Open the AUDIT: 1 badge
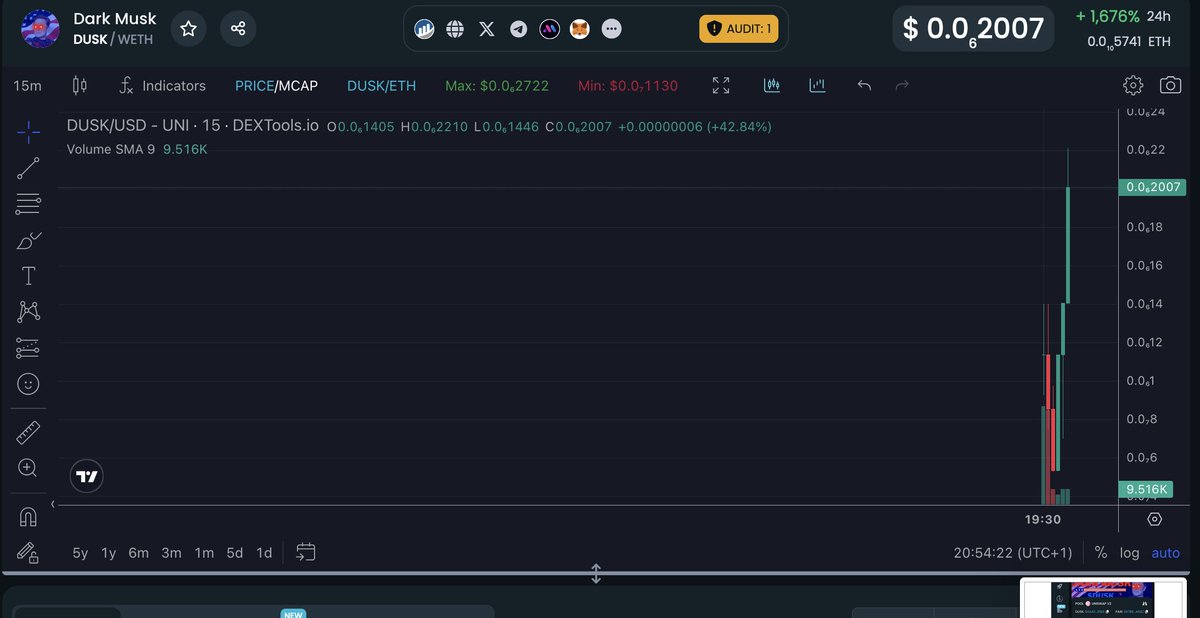Viewport: 1200px width, 618px height. (738, 29)
